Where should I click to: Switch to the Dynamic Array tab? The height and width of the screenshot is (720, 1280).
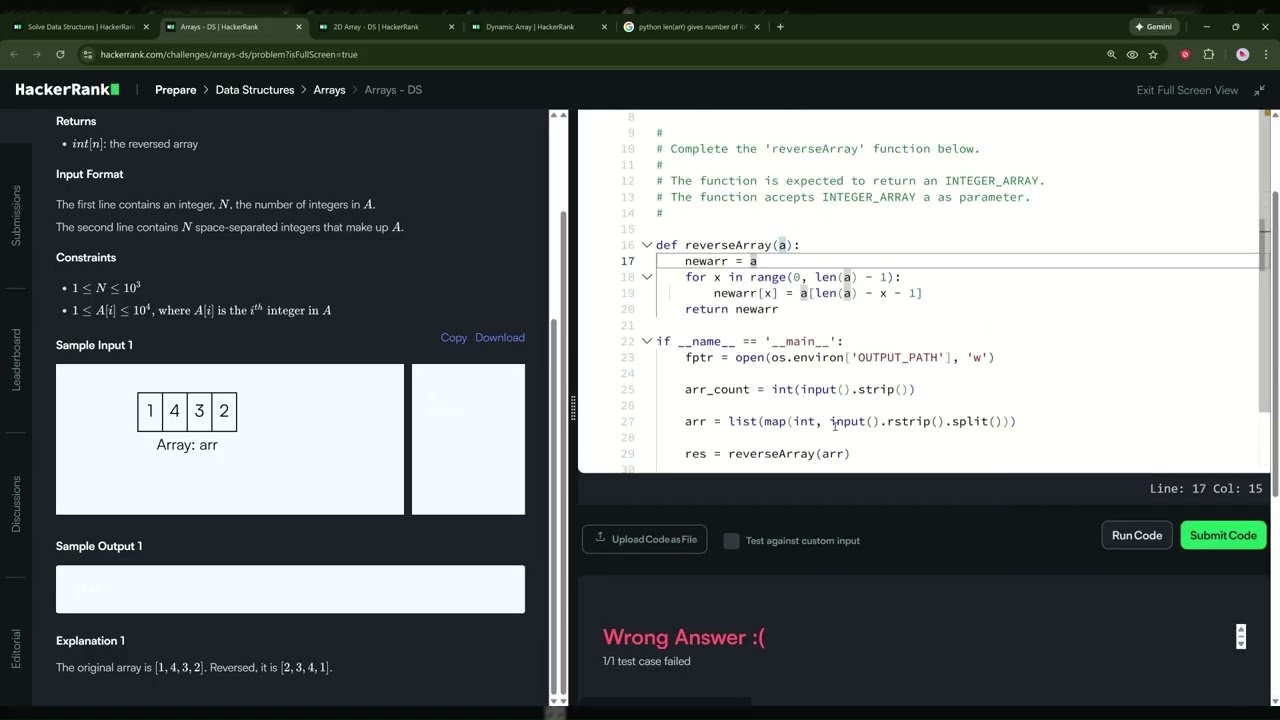pyautogui.click(x=538, y=27)
